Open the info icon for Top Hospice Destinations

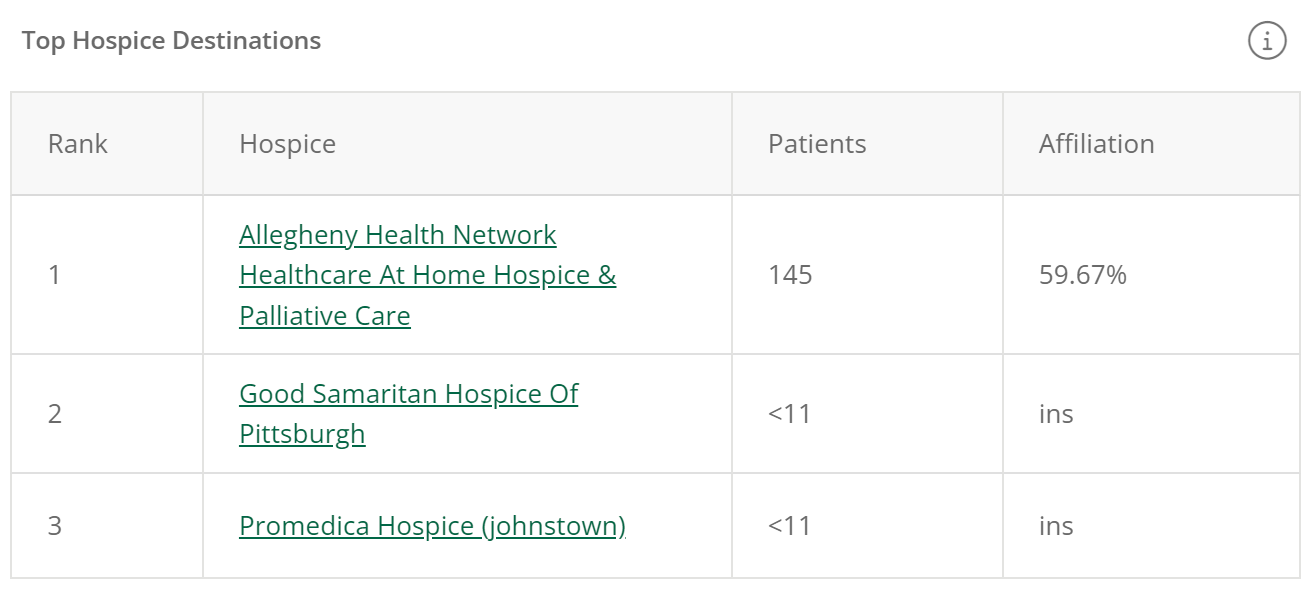[x=1267, y=41]
